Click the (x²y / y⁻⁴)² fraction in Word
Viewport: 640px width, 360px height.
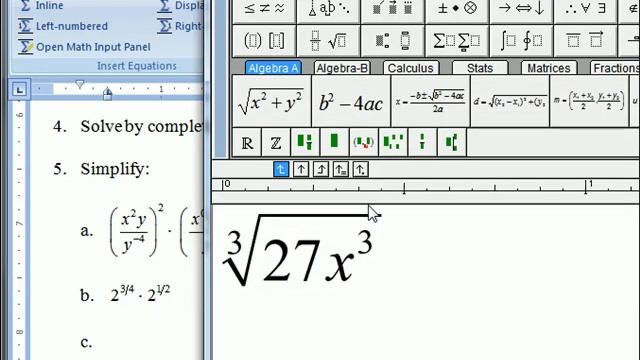click(137, 231)
